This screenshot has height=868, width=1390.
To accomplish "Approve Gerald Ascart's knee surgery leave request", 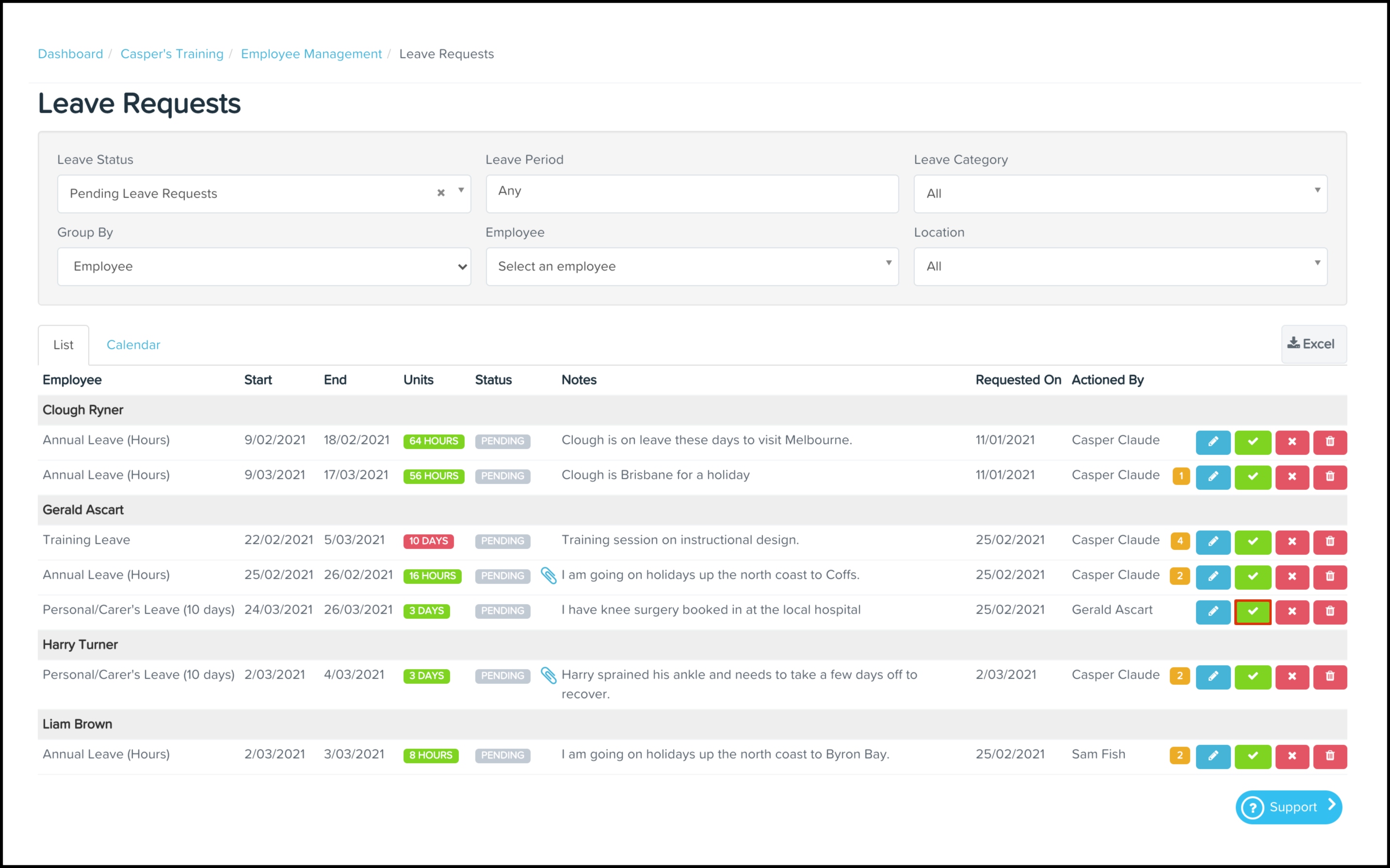I will [x=1252, y=611].
